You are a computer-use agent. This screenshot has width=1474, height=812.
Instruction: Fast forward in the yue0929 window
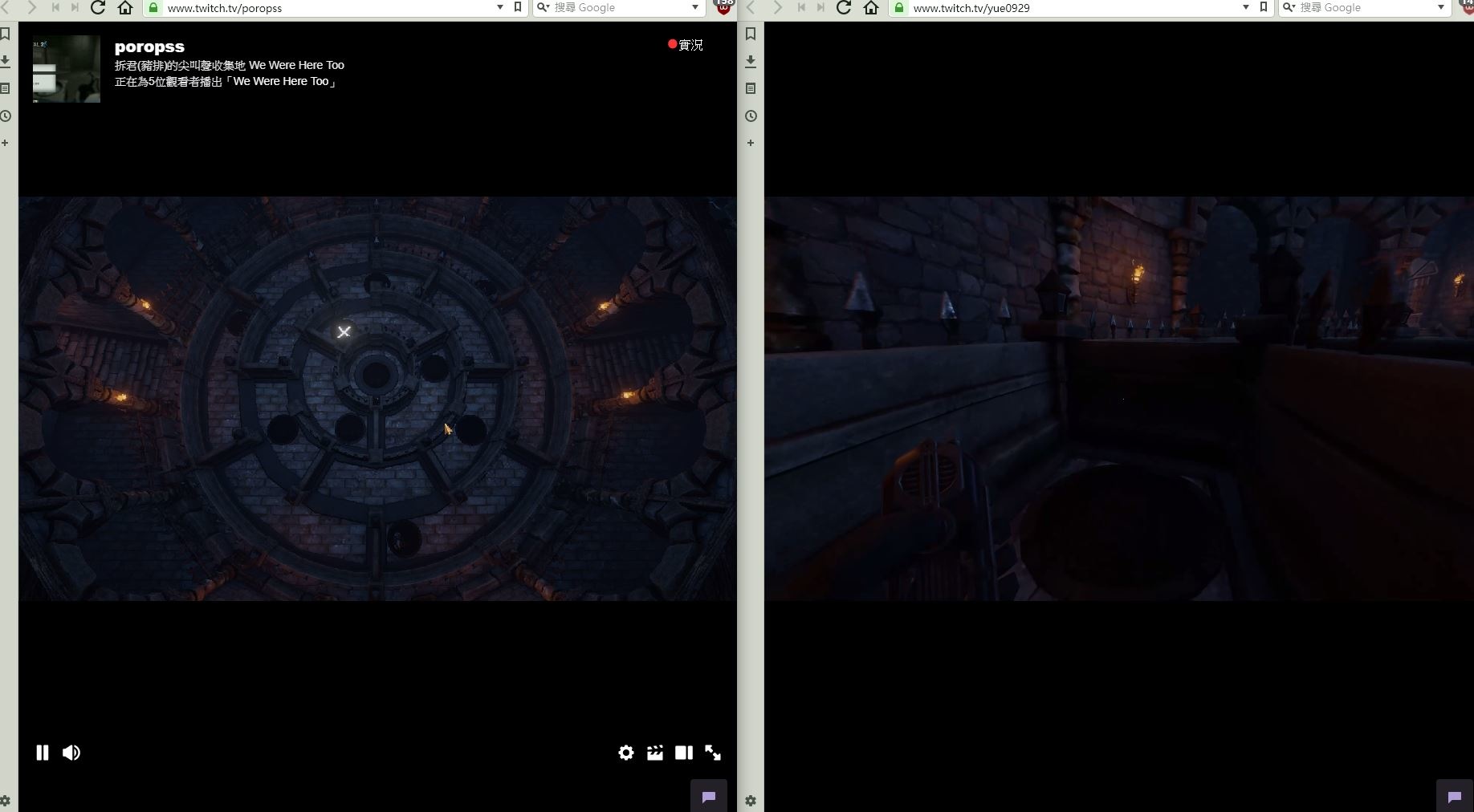[x=820, y=8]
